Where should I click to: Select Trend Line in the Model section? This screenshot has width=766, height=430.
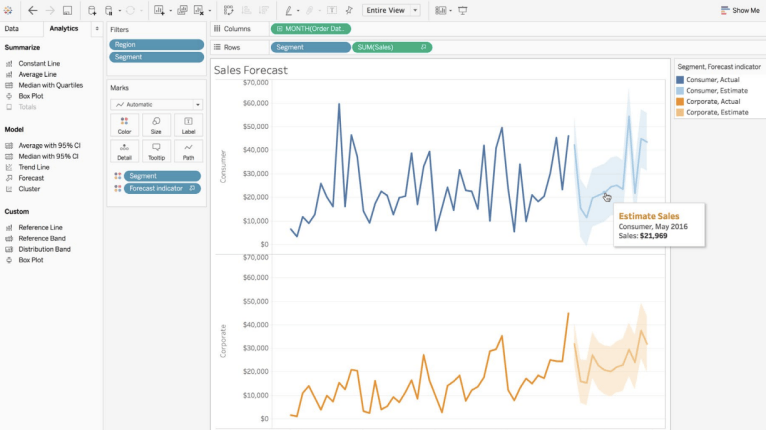[x=33, y=167]
